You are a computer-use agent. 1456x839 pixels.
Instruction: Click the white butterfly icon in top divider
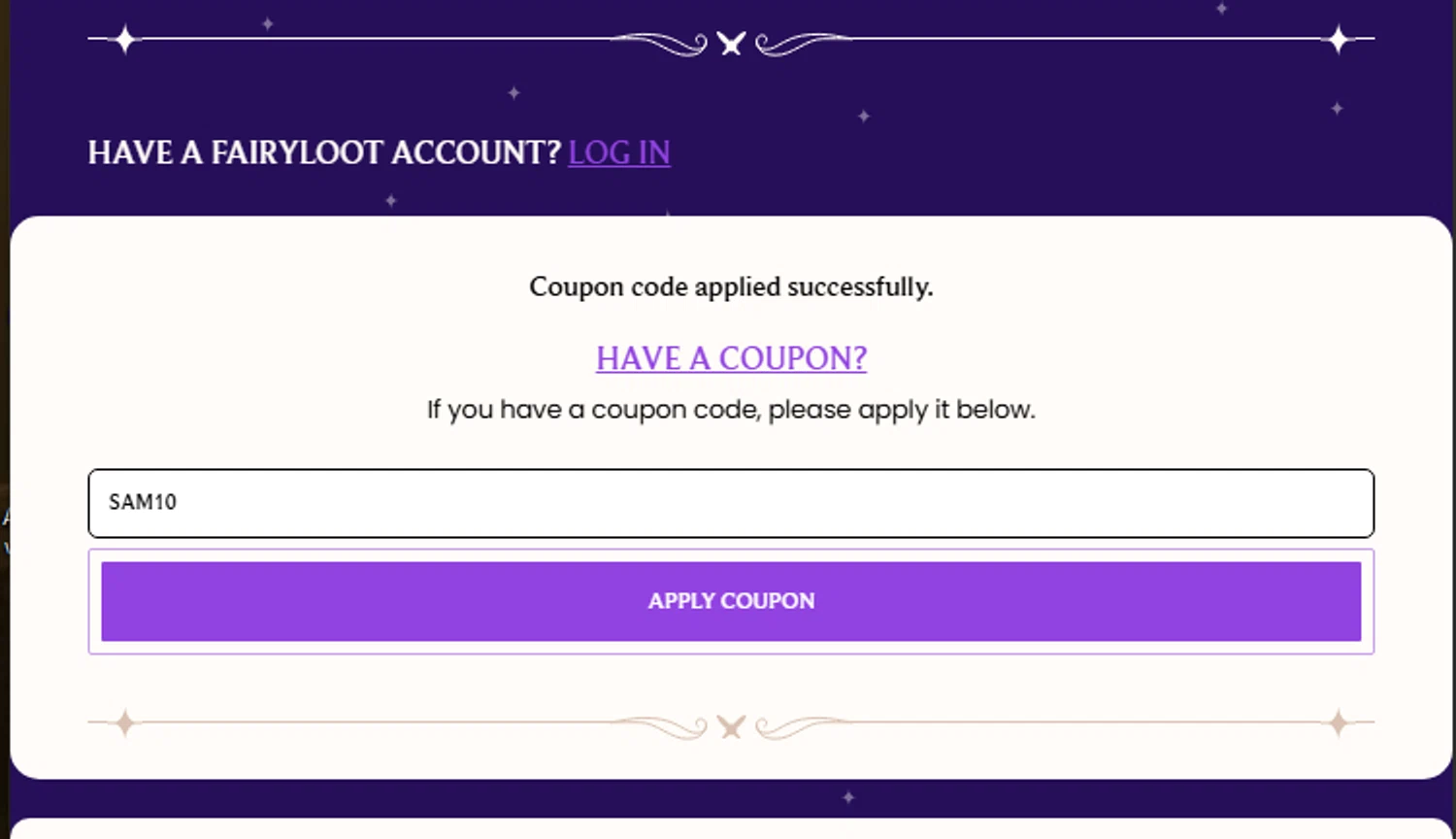pyautogui.click(x=731, y=43)
